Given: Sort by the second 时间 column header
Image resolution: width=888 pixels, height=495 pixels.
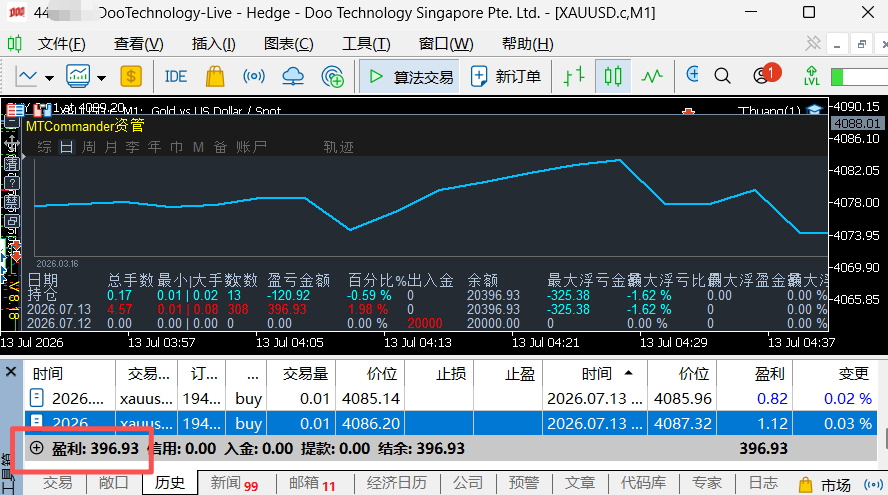Looking at the screenshot, I should tap(595, 374).
